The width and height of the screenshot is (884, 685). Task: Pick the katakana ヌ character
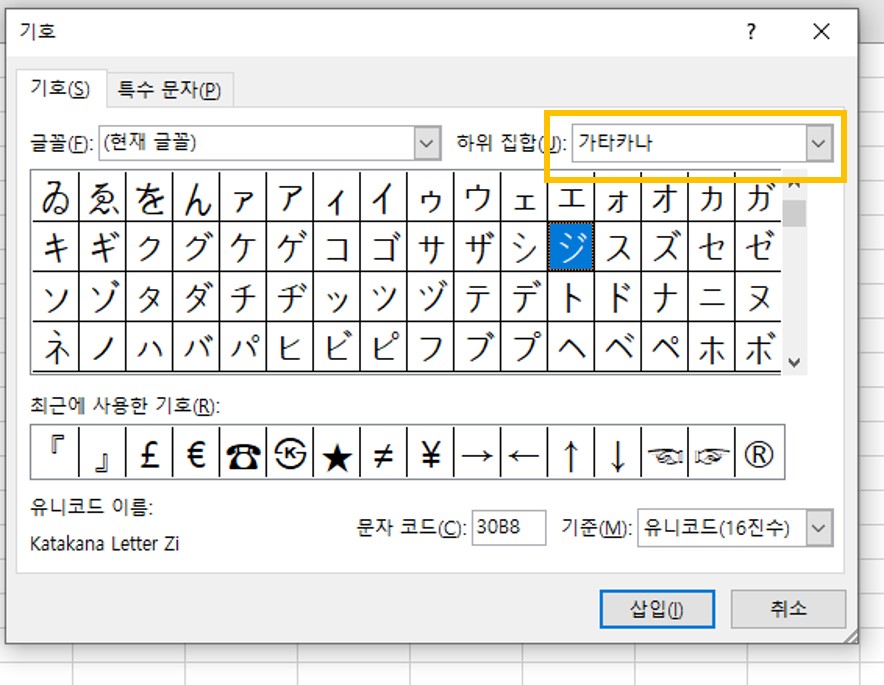[x=758, y=297]
